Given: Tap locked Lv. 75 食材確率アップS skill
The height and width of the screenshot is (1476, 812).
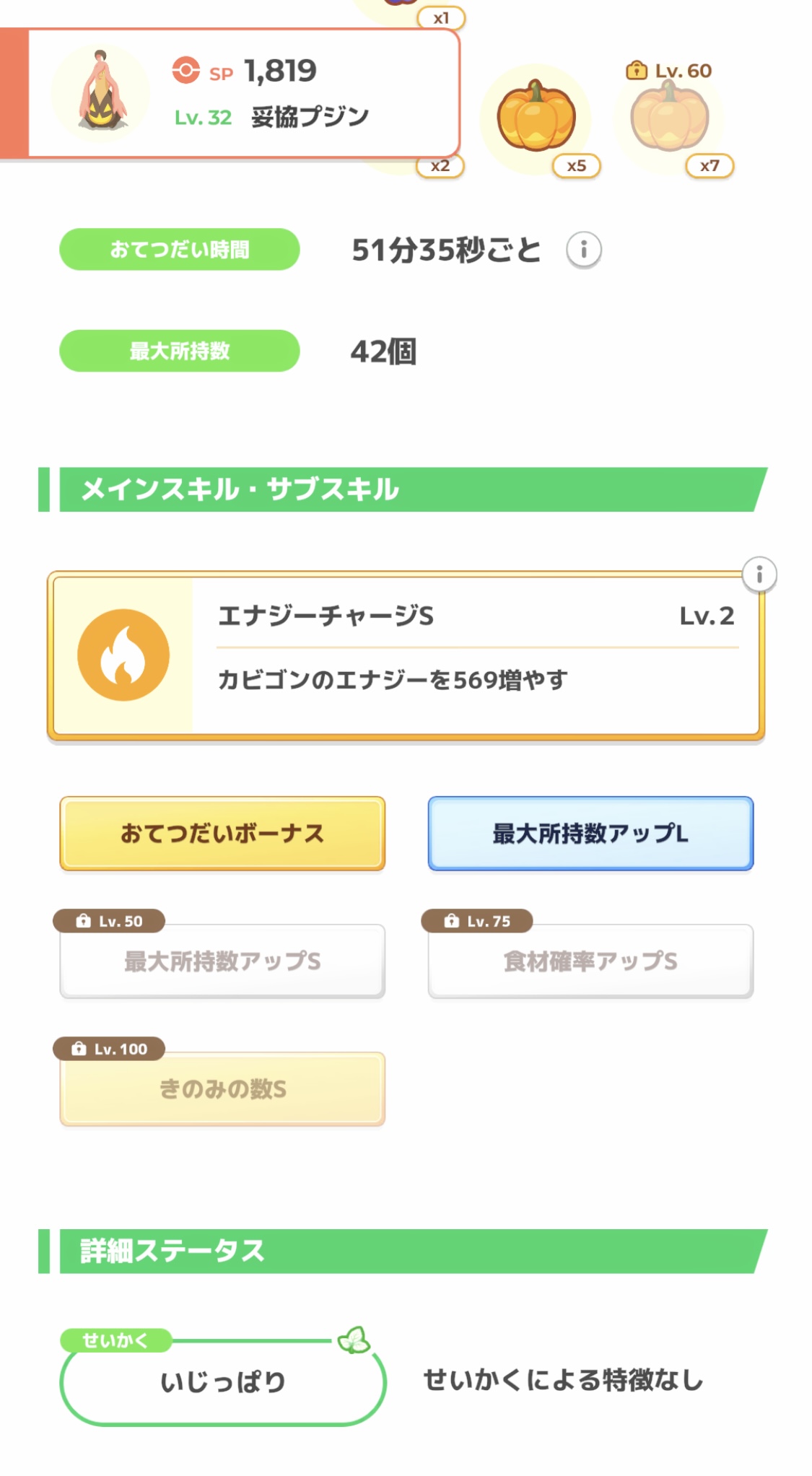Looking at the screenshot, I should point(590,961).
